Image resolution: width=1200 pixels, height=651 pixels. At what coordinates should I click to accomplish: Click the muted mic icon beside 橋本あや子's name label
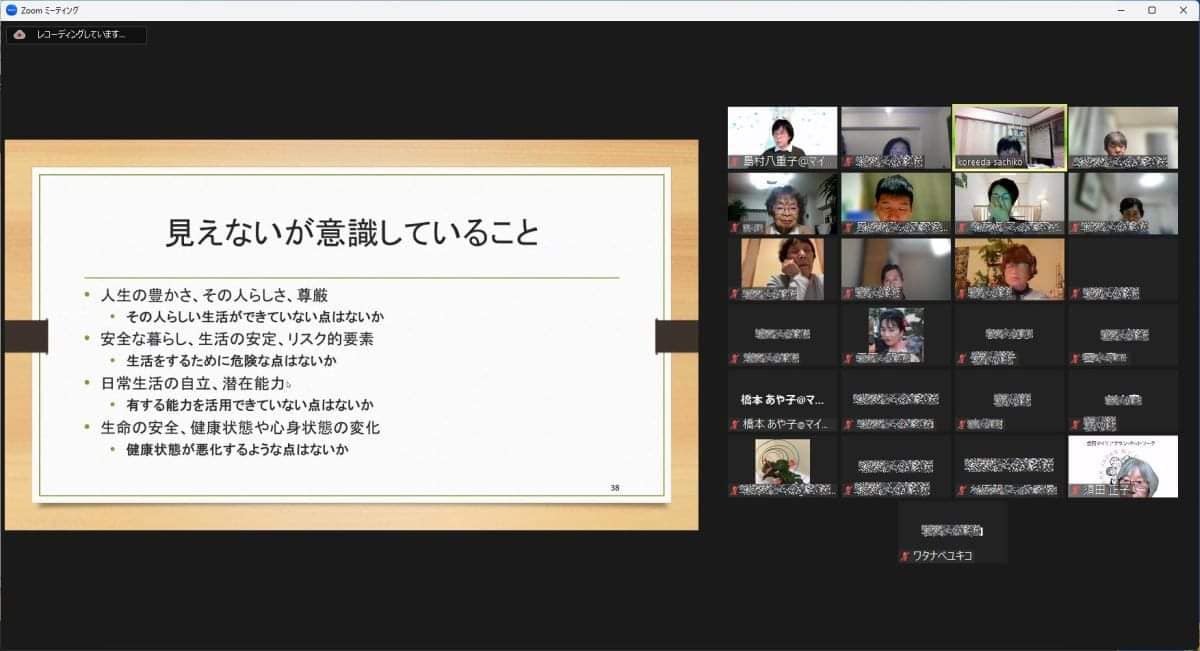[736, 424]
